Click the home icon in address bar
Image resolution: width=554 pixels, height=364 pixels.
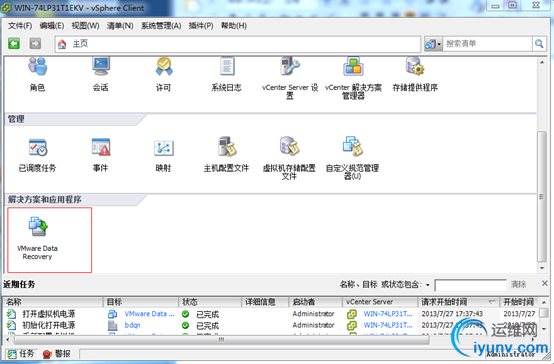pyautogui.click(x=62, y=44)
